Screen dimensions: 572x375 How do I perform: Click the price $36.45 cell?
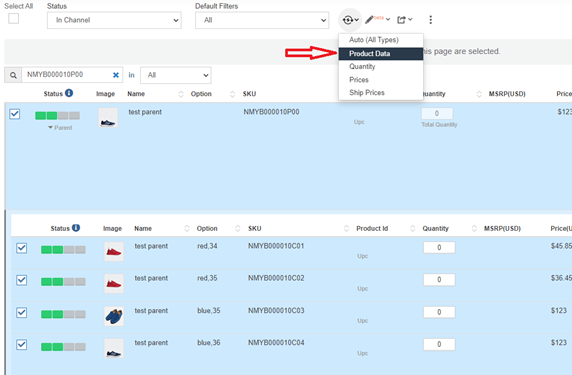click(x=561, y=278)
